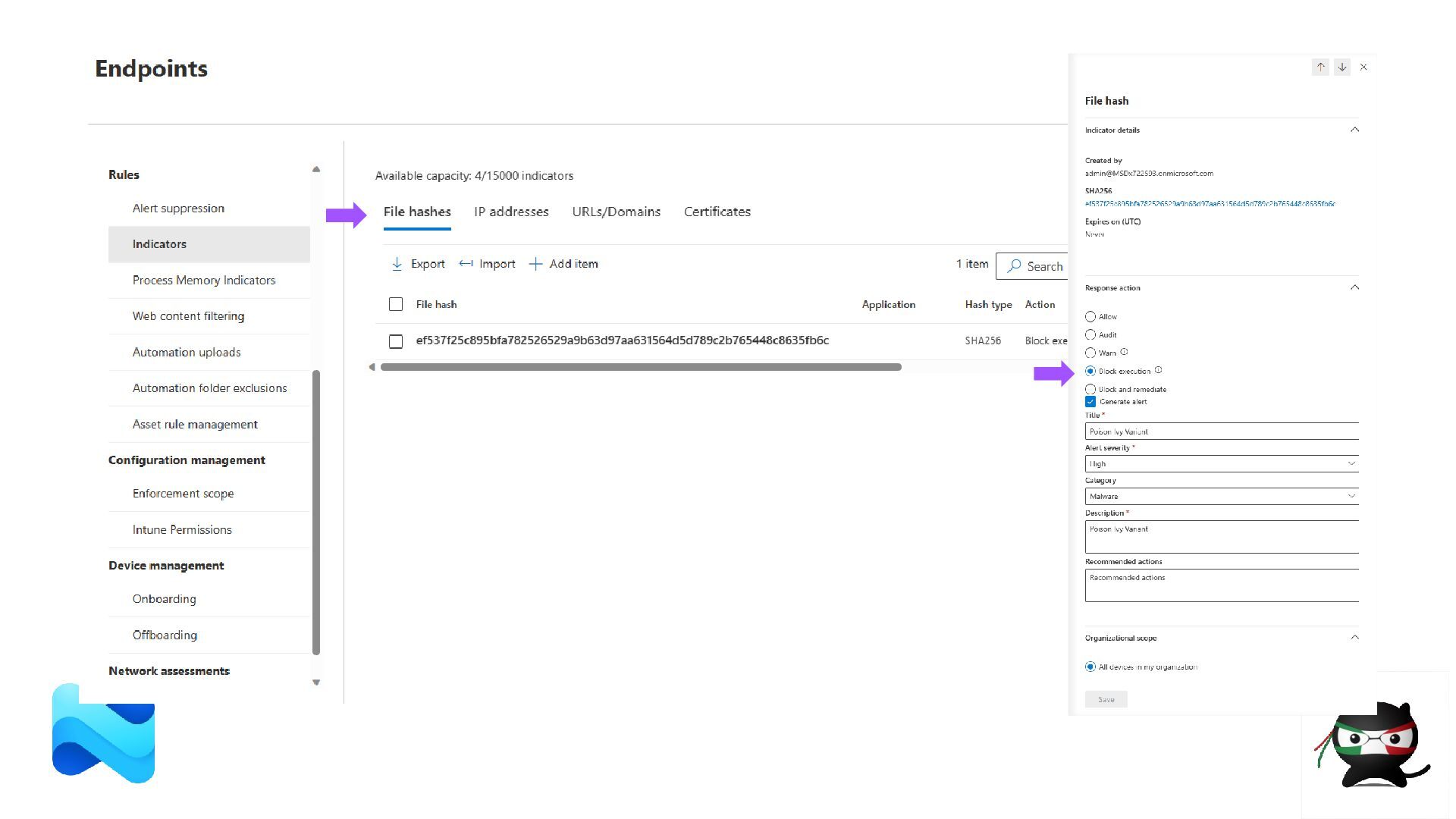
Task: Open the Category Malware dropdown
Action: [x=1221, y=496]
